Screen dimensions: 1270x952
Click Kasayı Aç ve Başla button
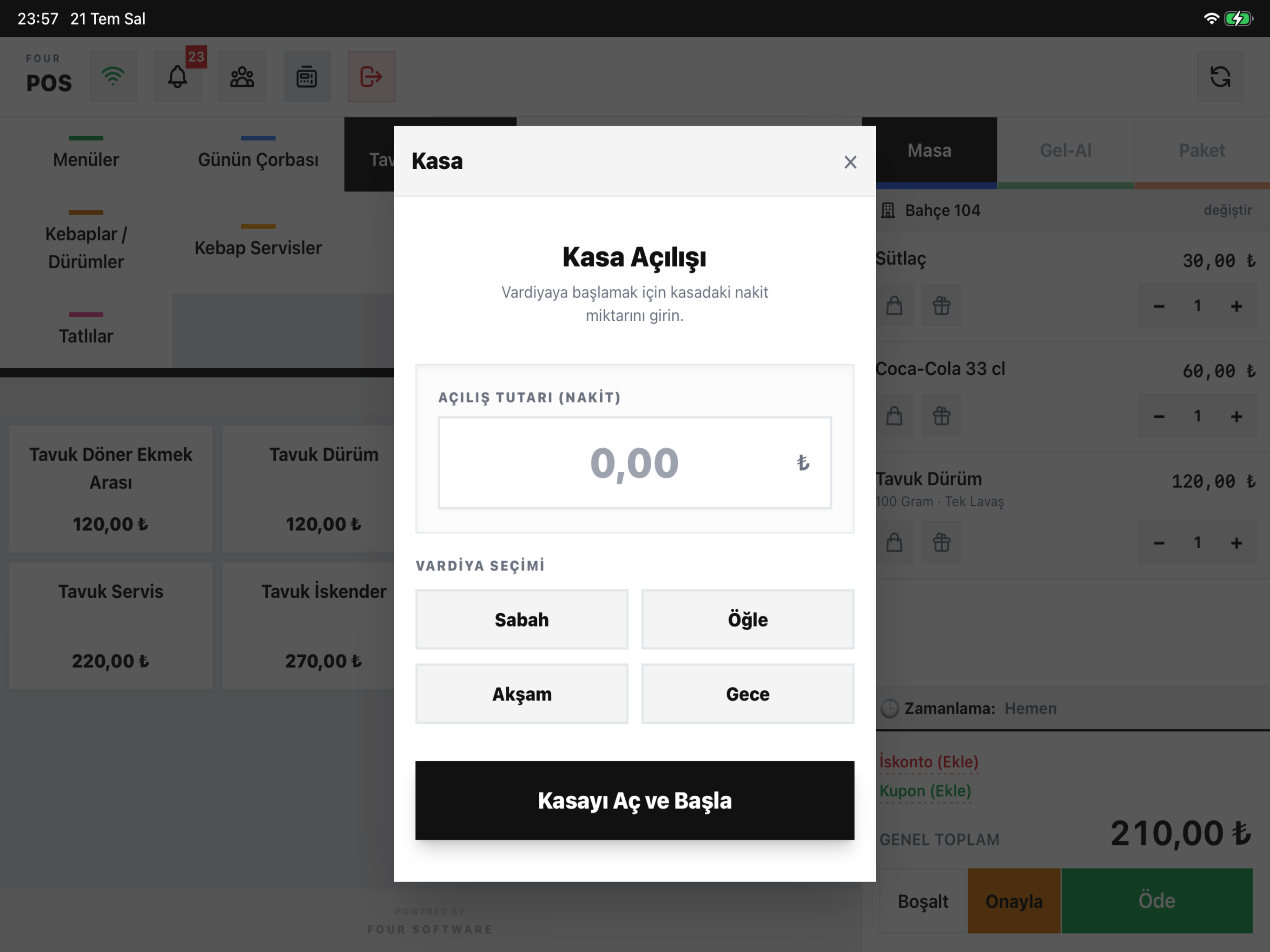point(635,800)
